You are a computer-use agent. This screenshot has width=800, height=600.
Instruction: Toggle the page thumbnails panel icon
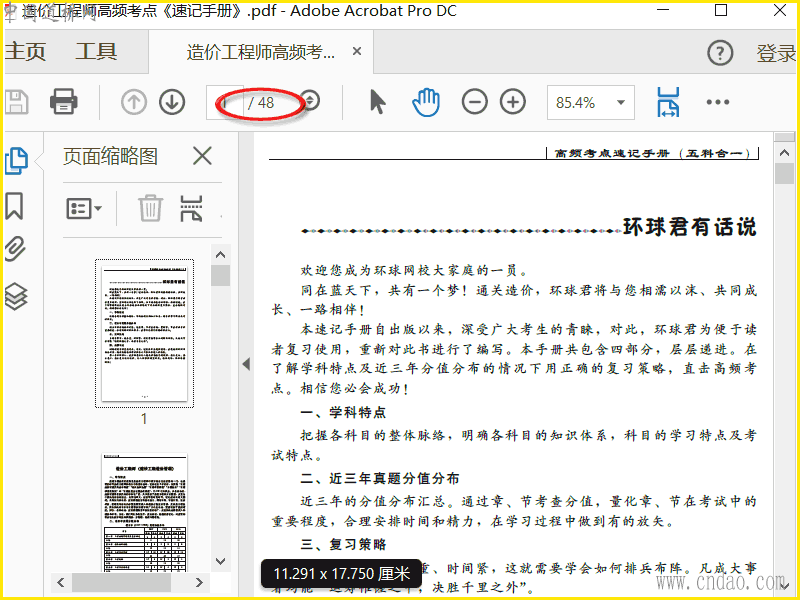(16, 161)
